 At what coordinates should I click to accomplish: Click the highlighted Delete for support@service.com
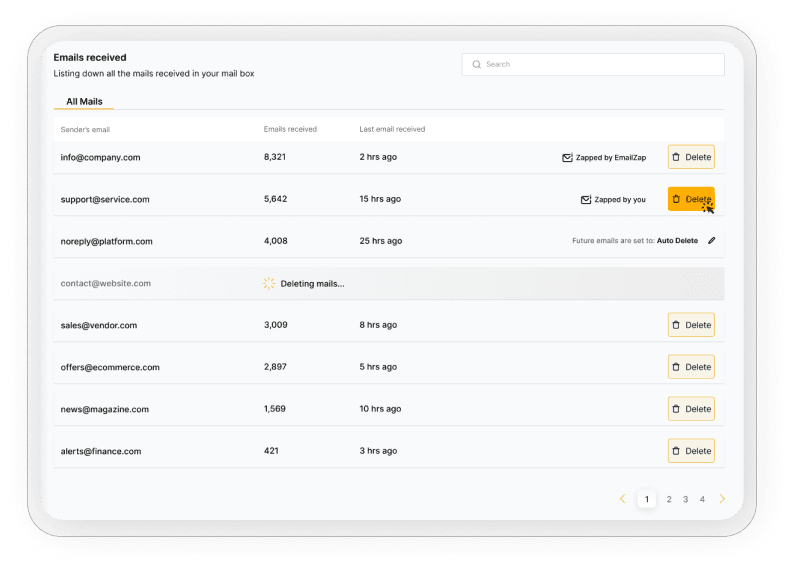[691, 199]
